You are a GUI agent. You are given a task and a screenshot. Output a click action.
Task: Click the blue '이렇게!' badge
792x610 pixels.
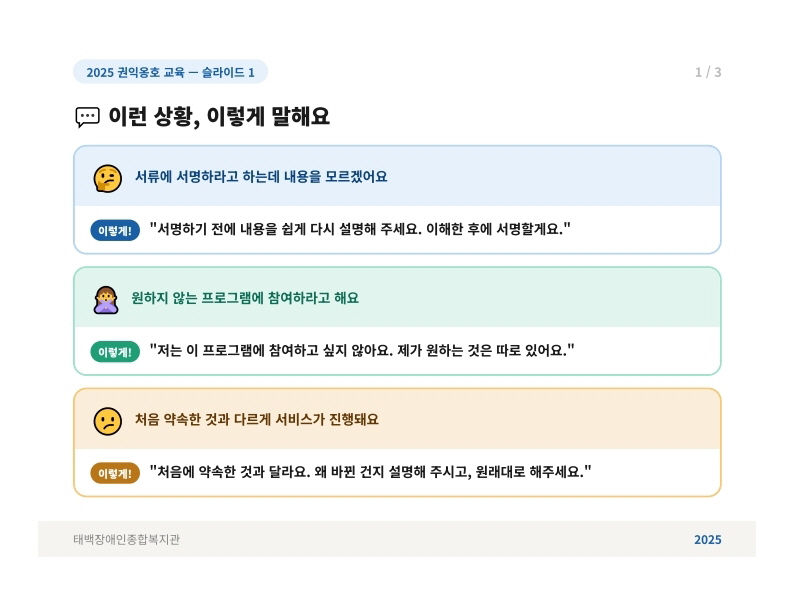115,231
